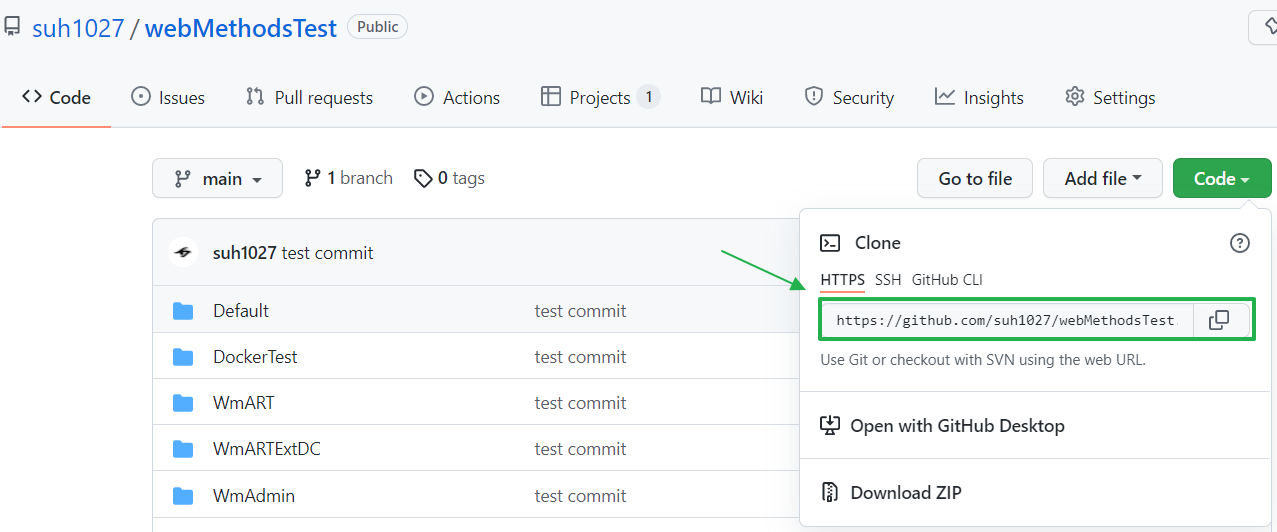Screen dimensions: 1277x532
Task: Expand the Add file dropdown
Action: tap(1102, 178)
